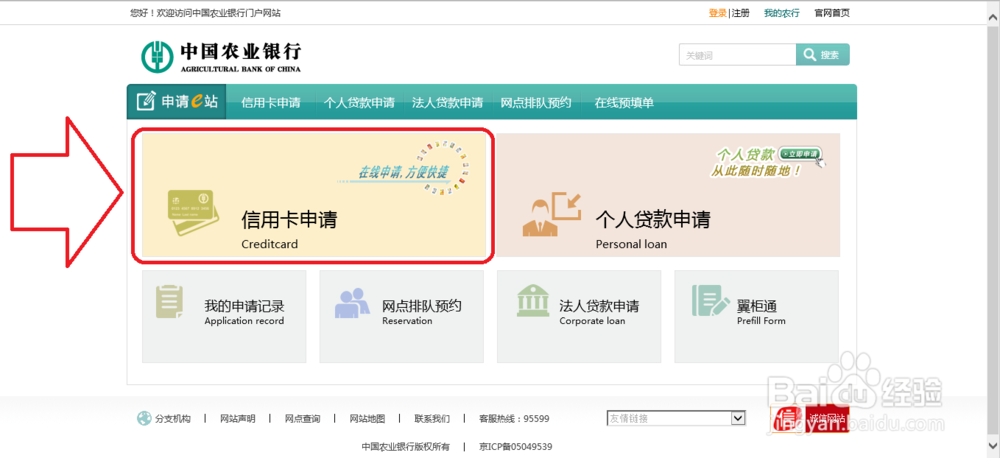Go to 我的农行 link

[x=781, y=13]
